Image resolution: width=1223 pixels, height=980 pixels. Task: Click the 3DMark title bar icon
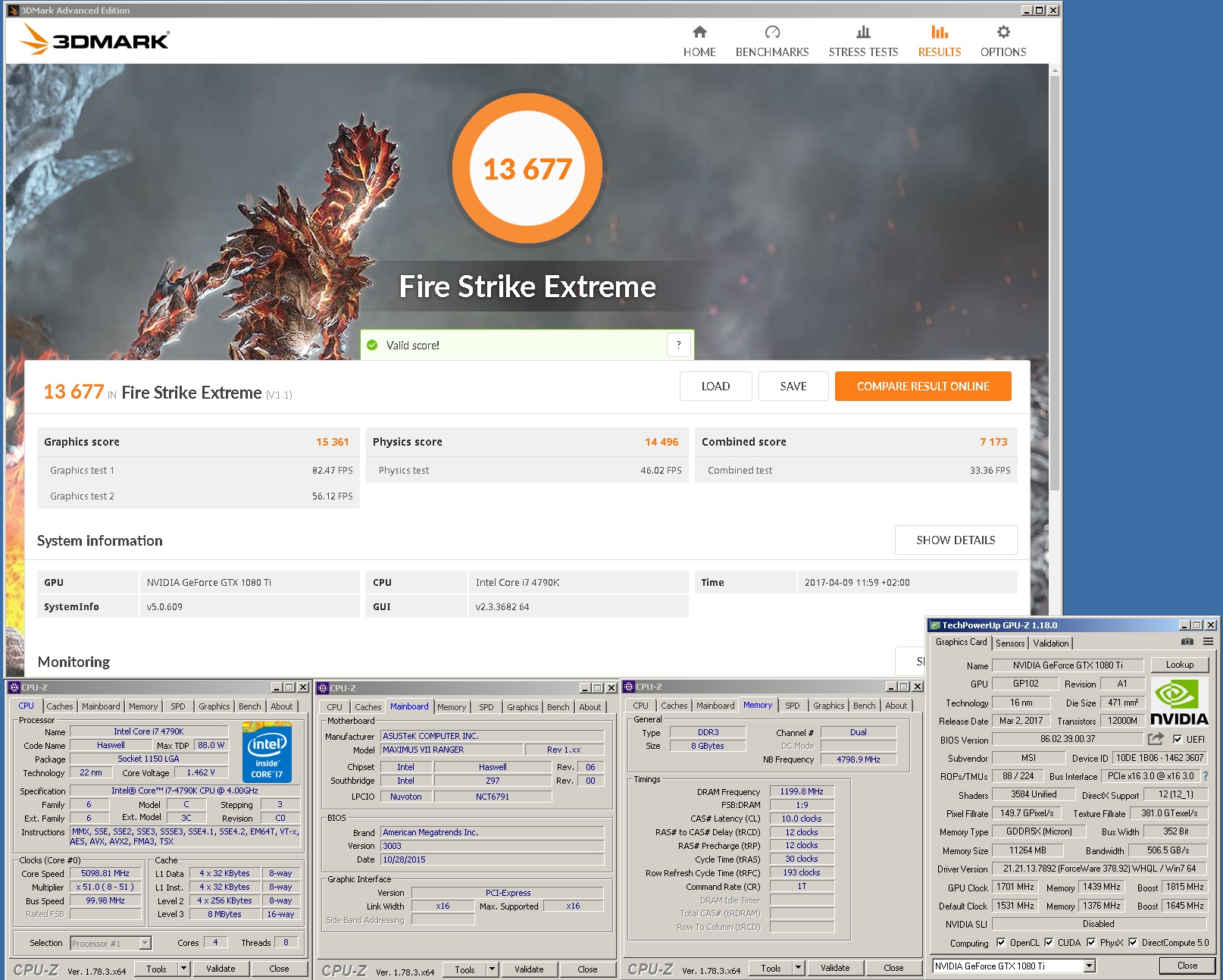click(13, 11)
